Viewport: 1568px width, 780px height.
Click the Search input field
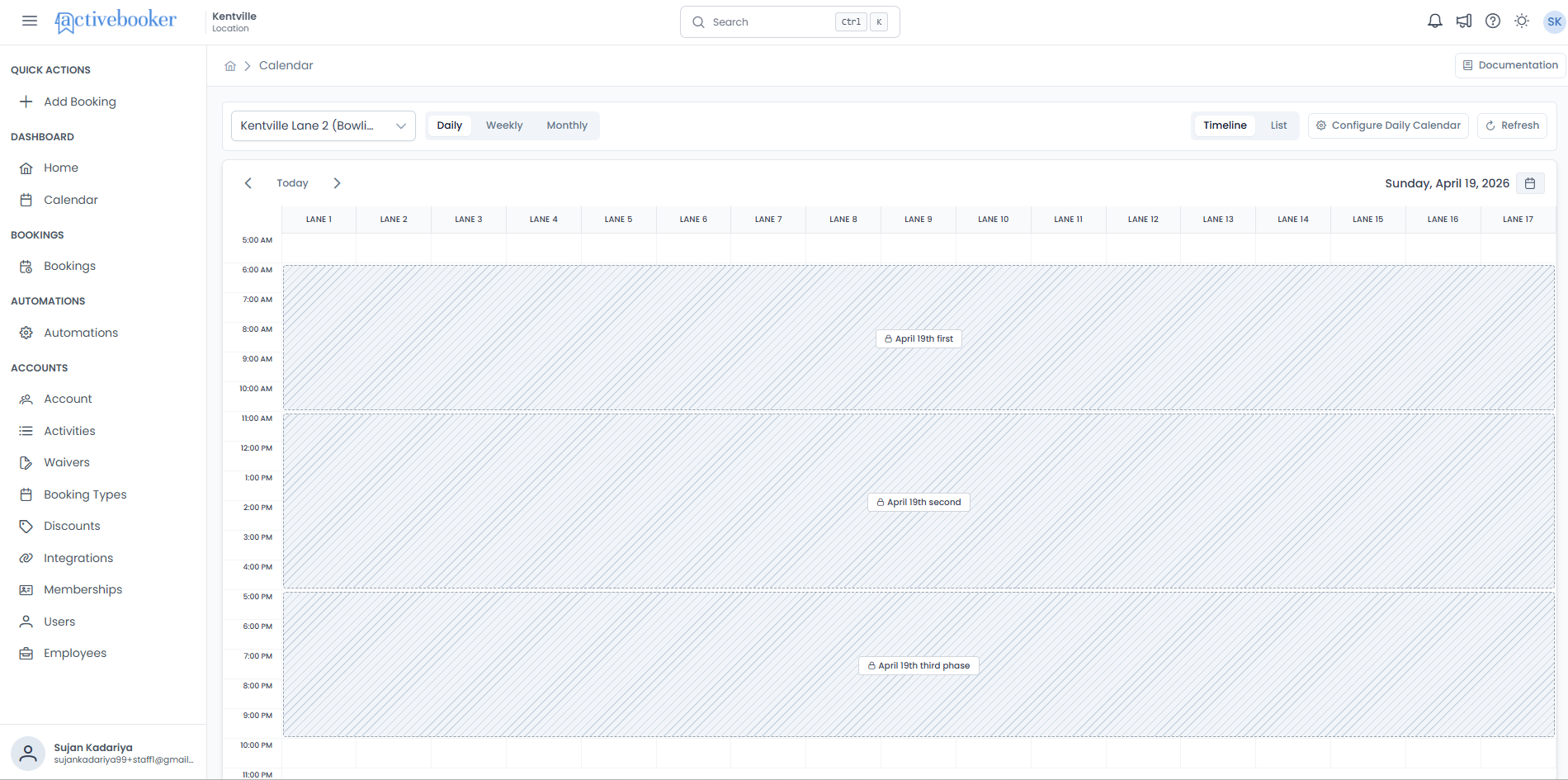pyautogui.click(x=790, y=22)
